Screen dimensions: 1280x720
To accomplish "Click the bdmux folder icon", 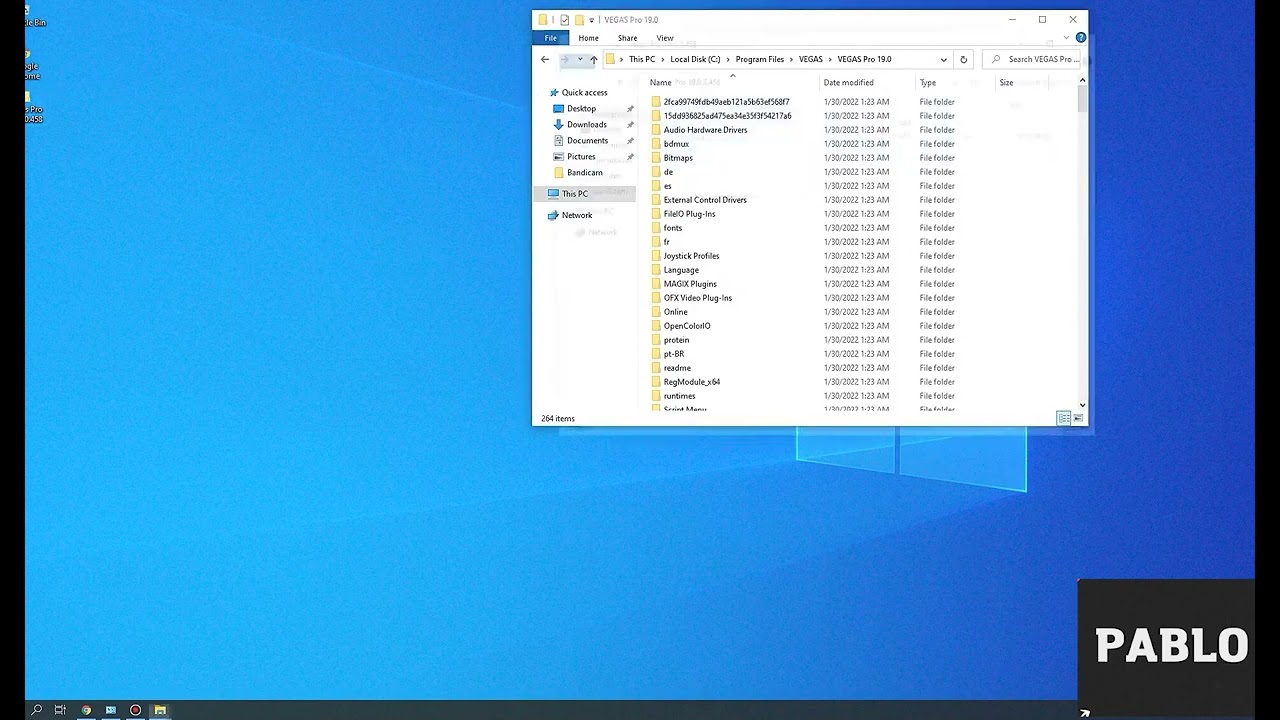I will coord(656,144).
